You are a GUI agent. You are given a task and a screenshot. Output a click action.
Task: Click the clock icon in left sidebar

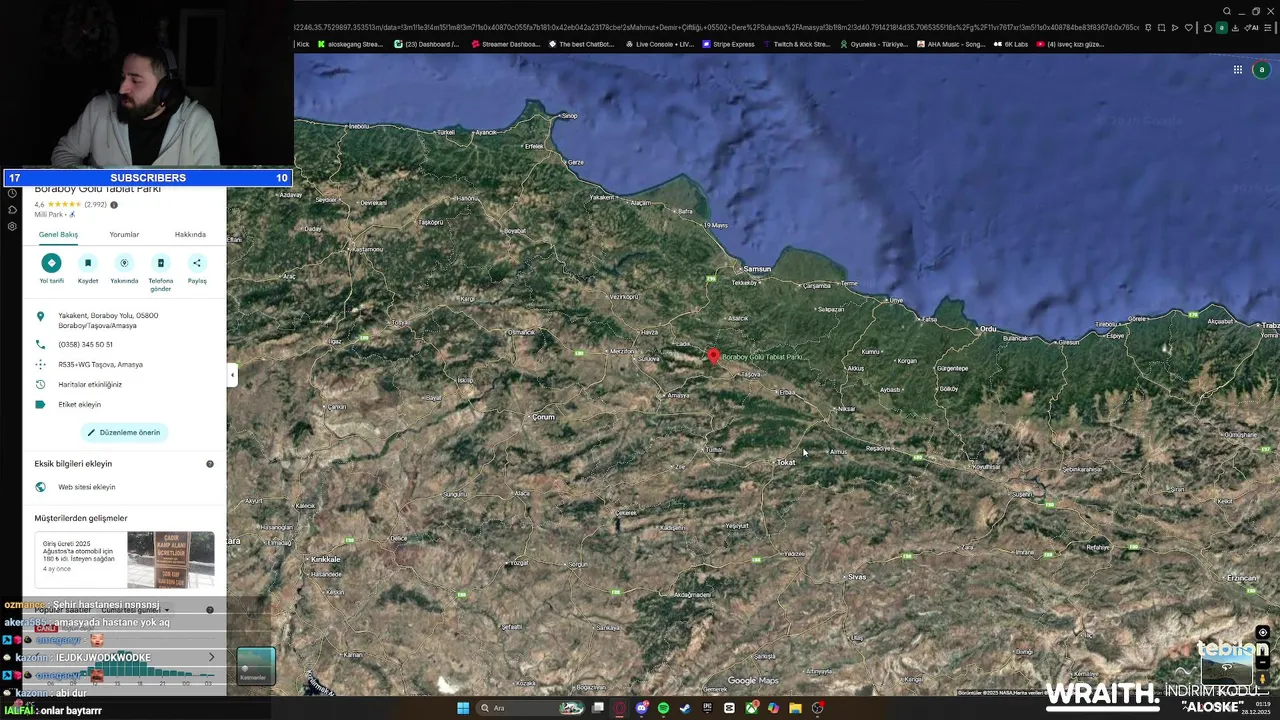click(x=12, y=193)
